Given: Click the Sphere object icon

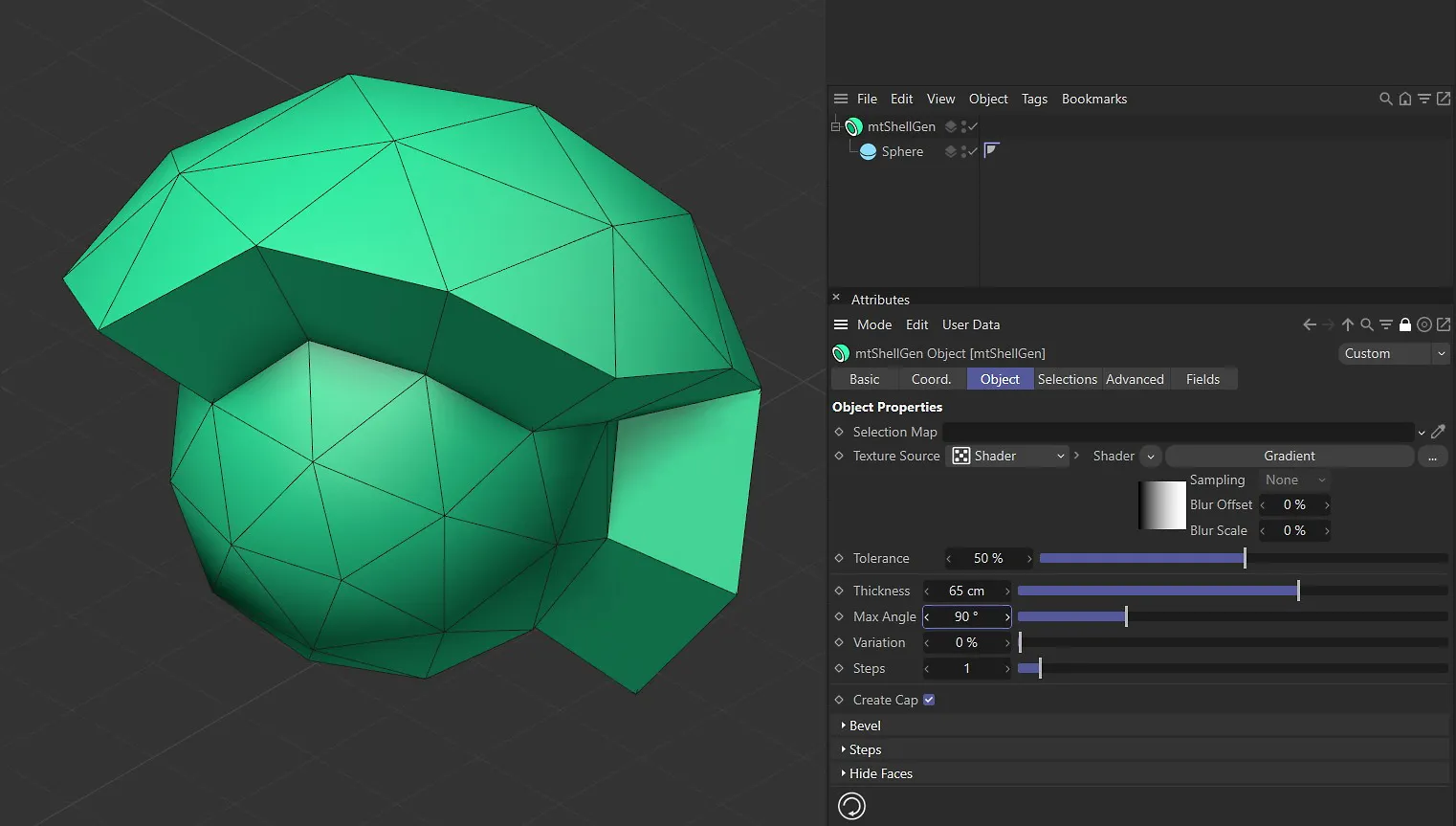Looking at the screenshot, I should (x=868, y=151).
